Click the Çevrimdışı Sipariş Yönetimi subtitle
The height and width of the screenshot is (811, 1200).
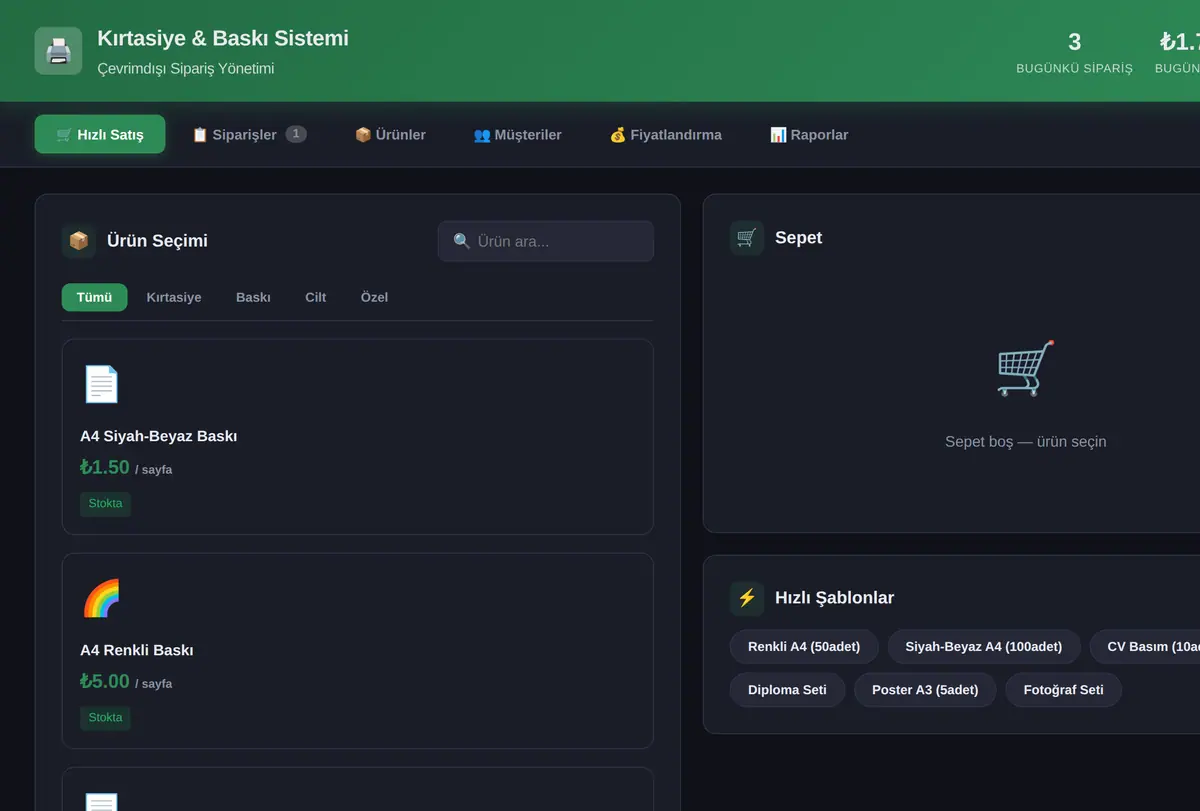tap(186, 69)
